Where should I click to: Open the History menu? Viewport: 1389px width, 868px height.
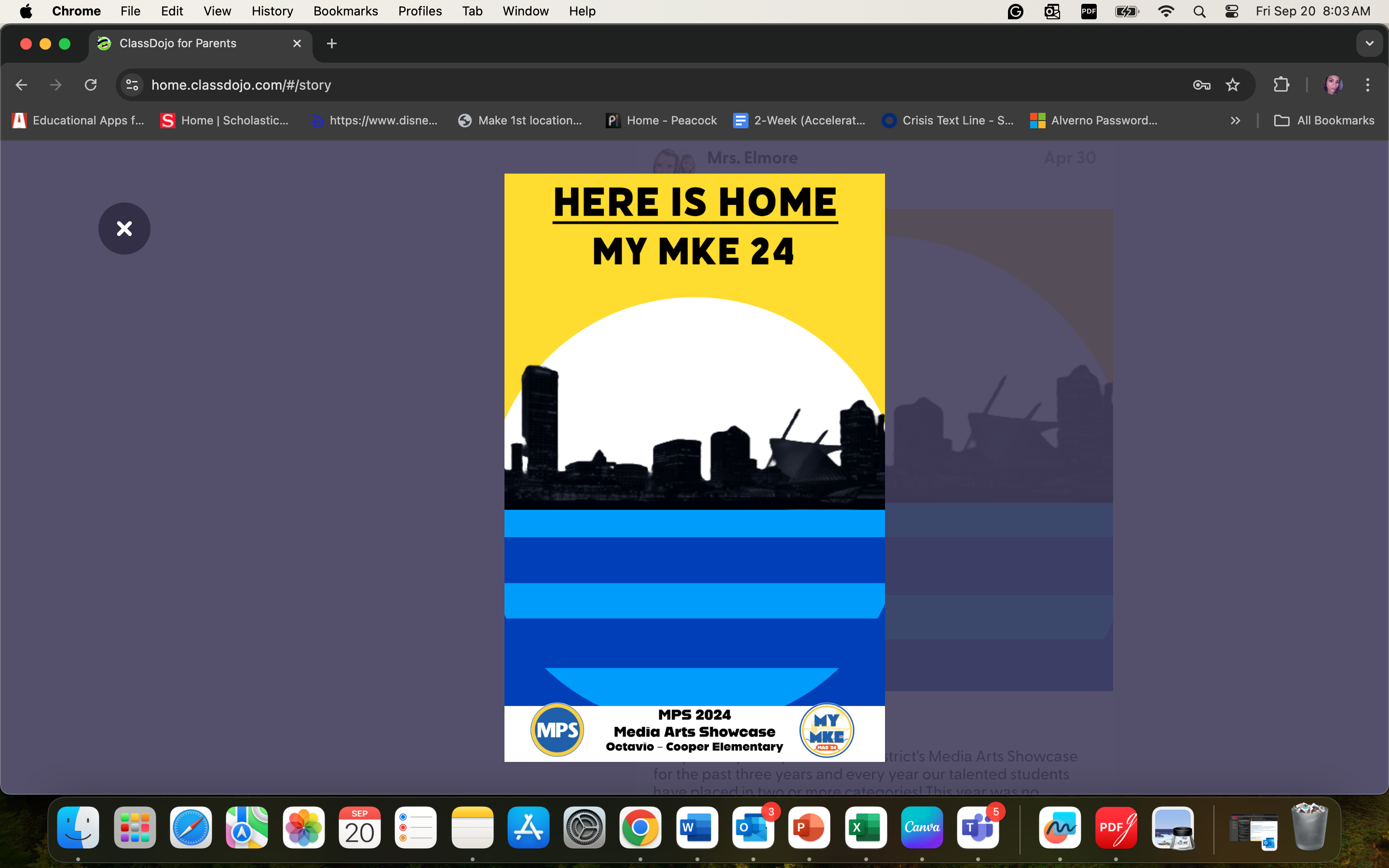(272, 12)
